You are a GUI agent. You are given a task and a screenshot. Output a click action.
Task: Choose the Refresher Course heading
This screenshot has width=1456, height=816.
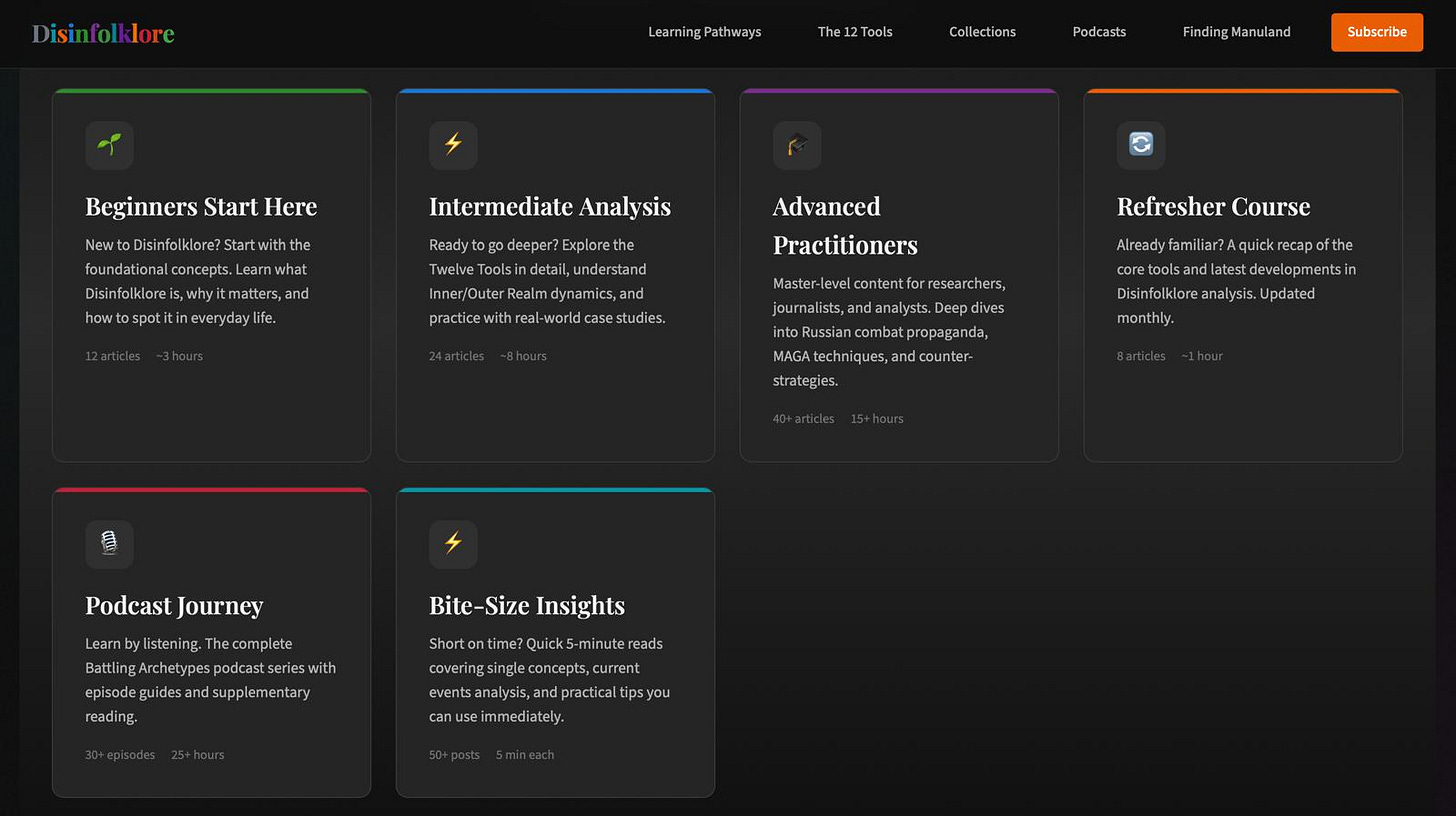pos(1213,206)
